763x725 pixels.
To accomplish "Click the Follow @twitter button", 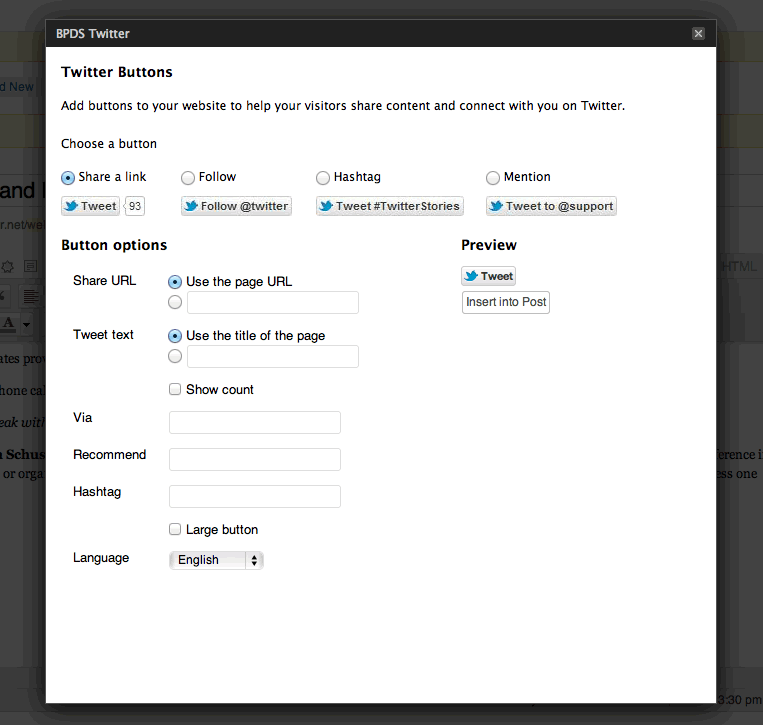I will [x=236, y=206].
